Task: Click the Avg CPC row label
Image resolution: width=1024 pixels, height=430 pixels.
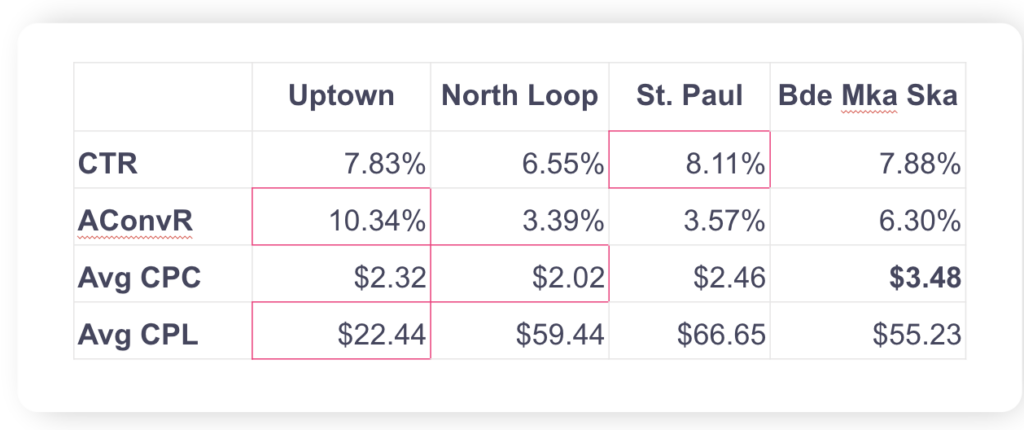Action: pos(139,276)
